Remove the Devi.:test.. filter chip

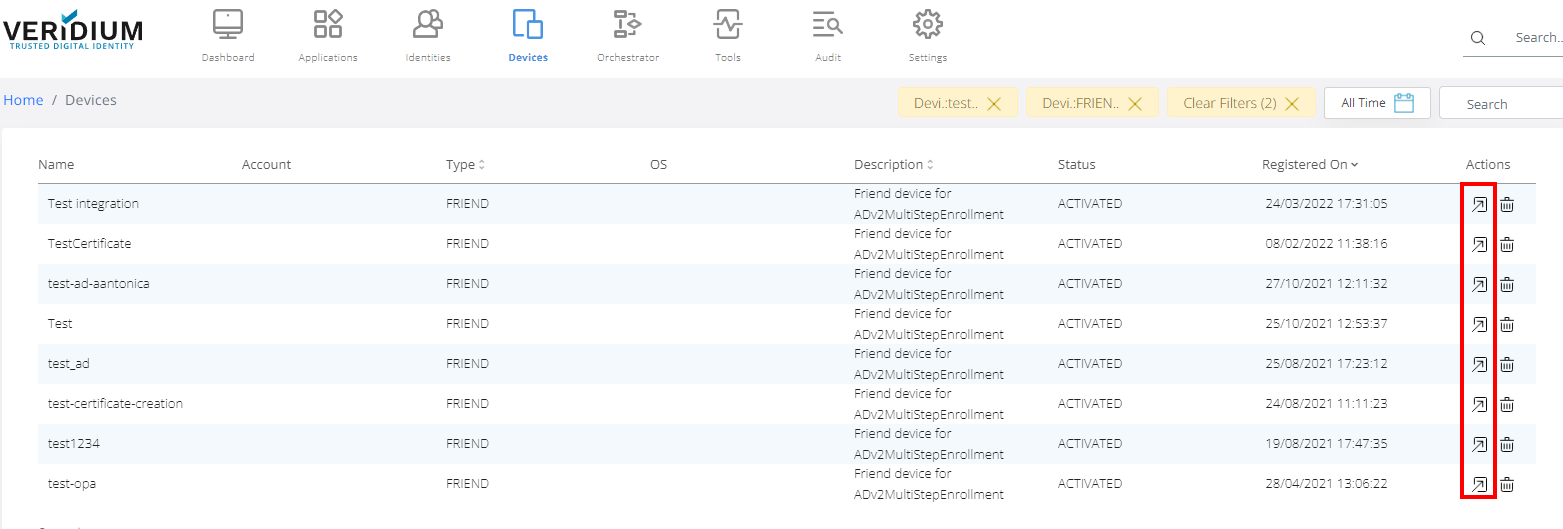[x=994, y=103]
